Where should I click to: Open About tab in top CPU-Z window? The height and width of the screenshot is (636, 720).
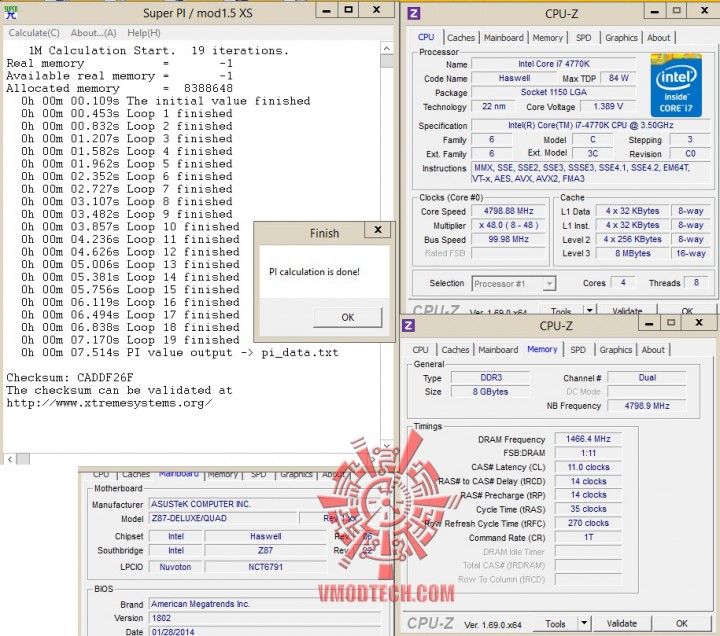(x=658, y=38)
